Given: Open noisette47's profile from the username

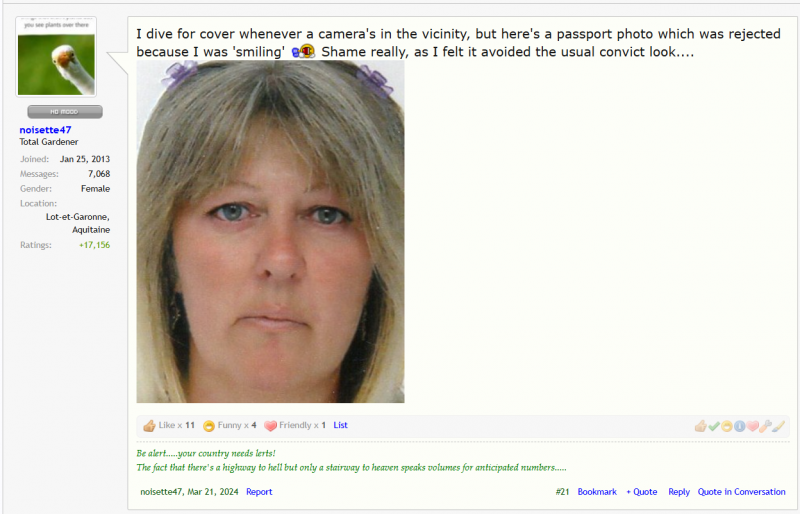Looking at the screenshot, I should 45,130.
